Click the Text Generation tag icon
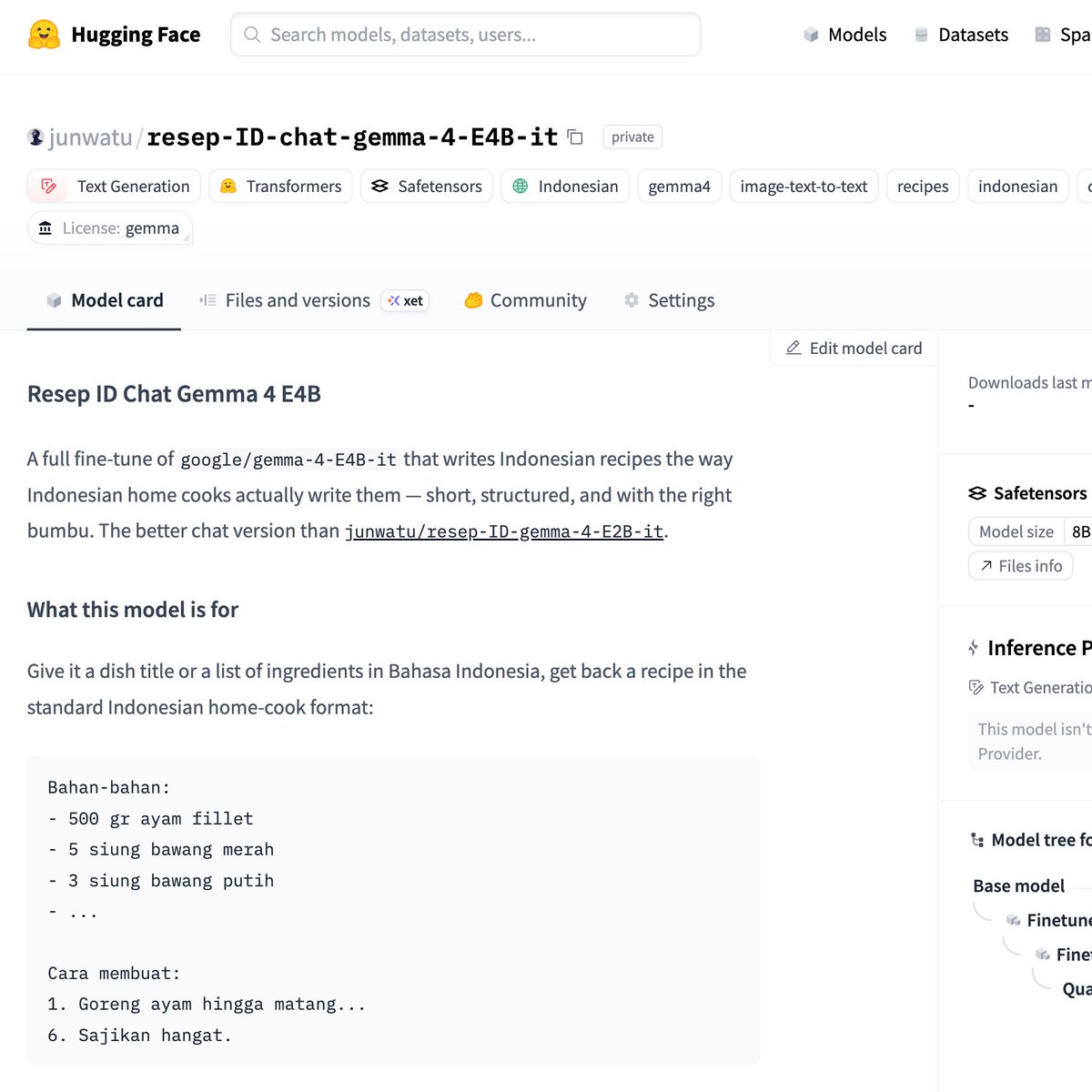The width and height of the screenshot is (1092, 1092). coord(49,186)
